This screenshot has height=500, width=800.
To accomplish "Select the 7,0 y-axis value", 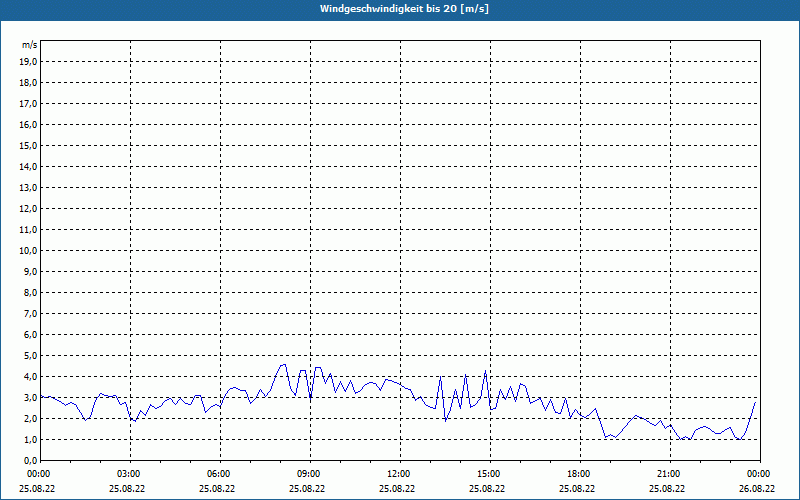I will 30,313.
